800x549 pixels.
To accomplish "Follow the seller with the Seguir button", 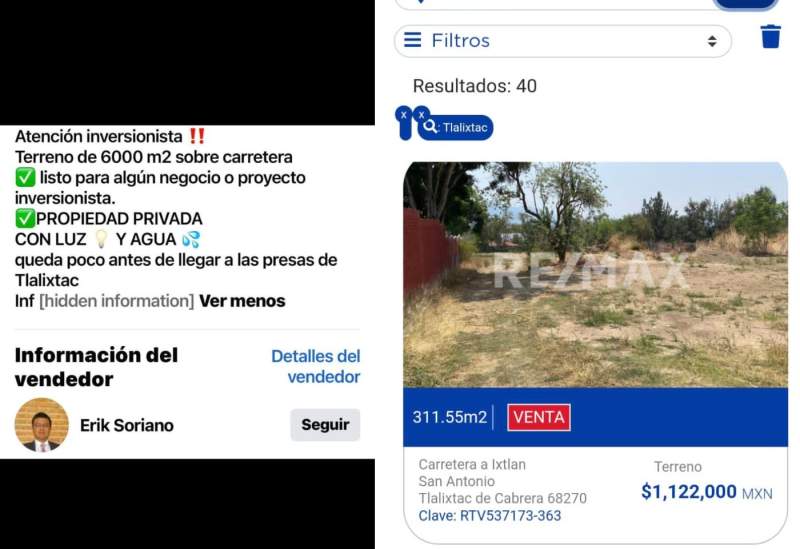I will click(x=325, y=425).
